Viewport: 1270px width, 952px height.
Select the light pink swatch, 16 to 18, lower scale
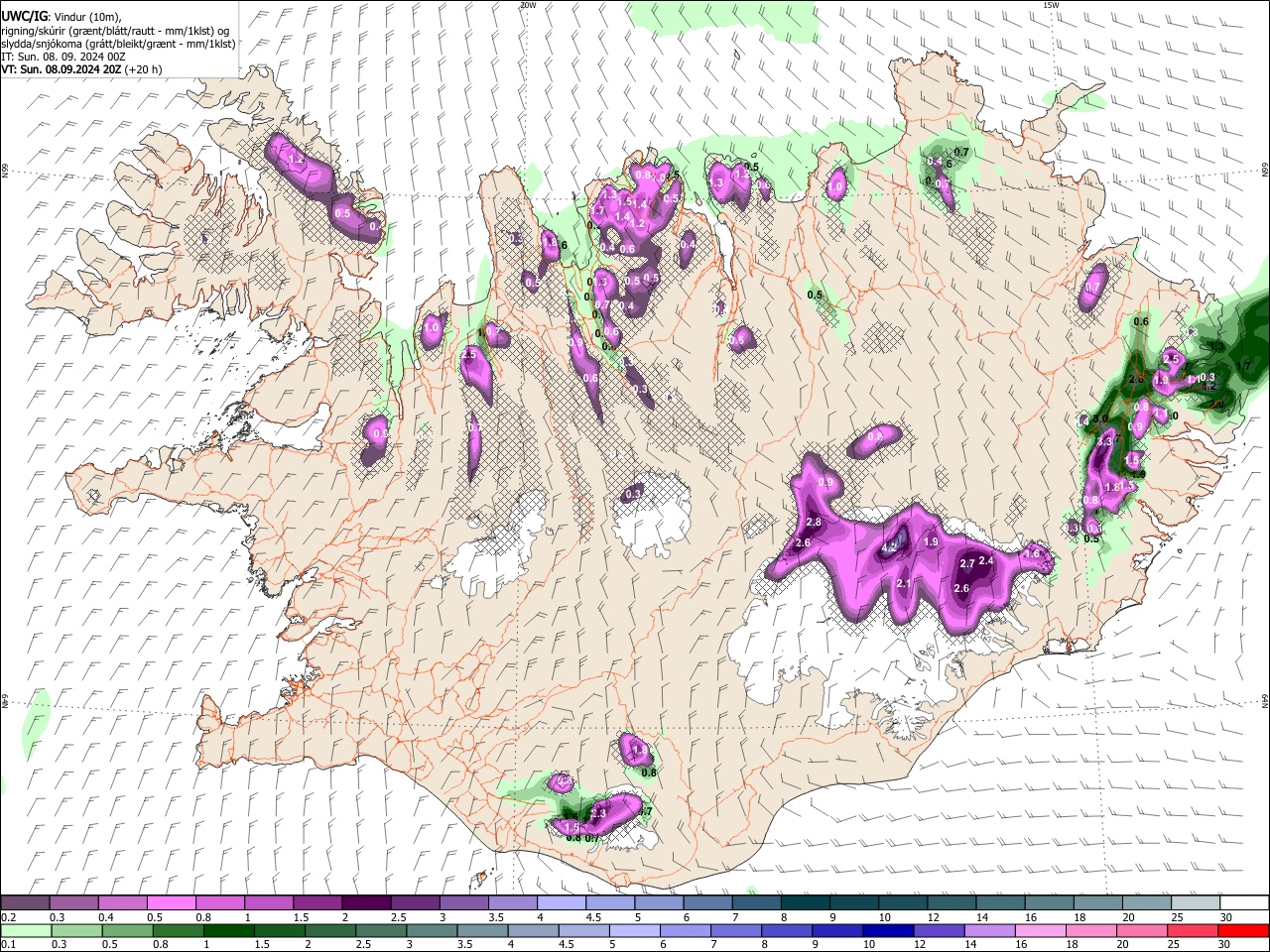[1041, 930]
